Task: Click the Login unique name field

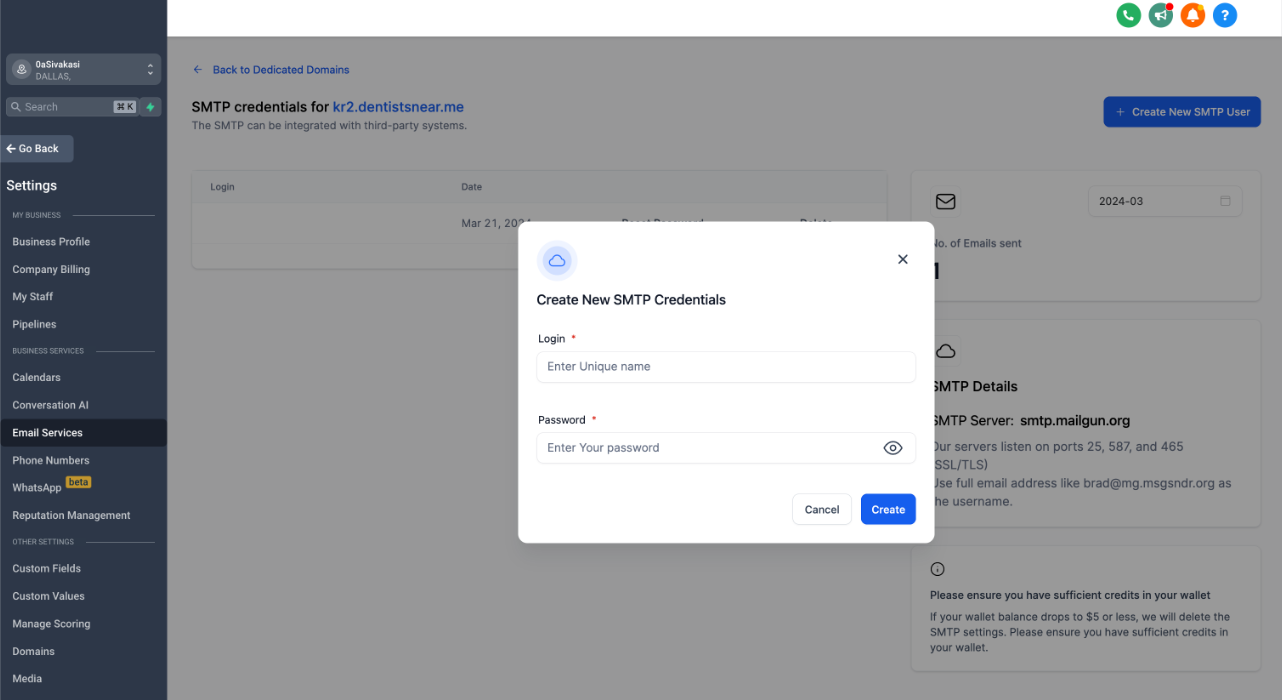Action: point(726,367)
